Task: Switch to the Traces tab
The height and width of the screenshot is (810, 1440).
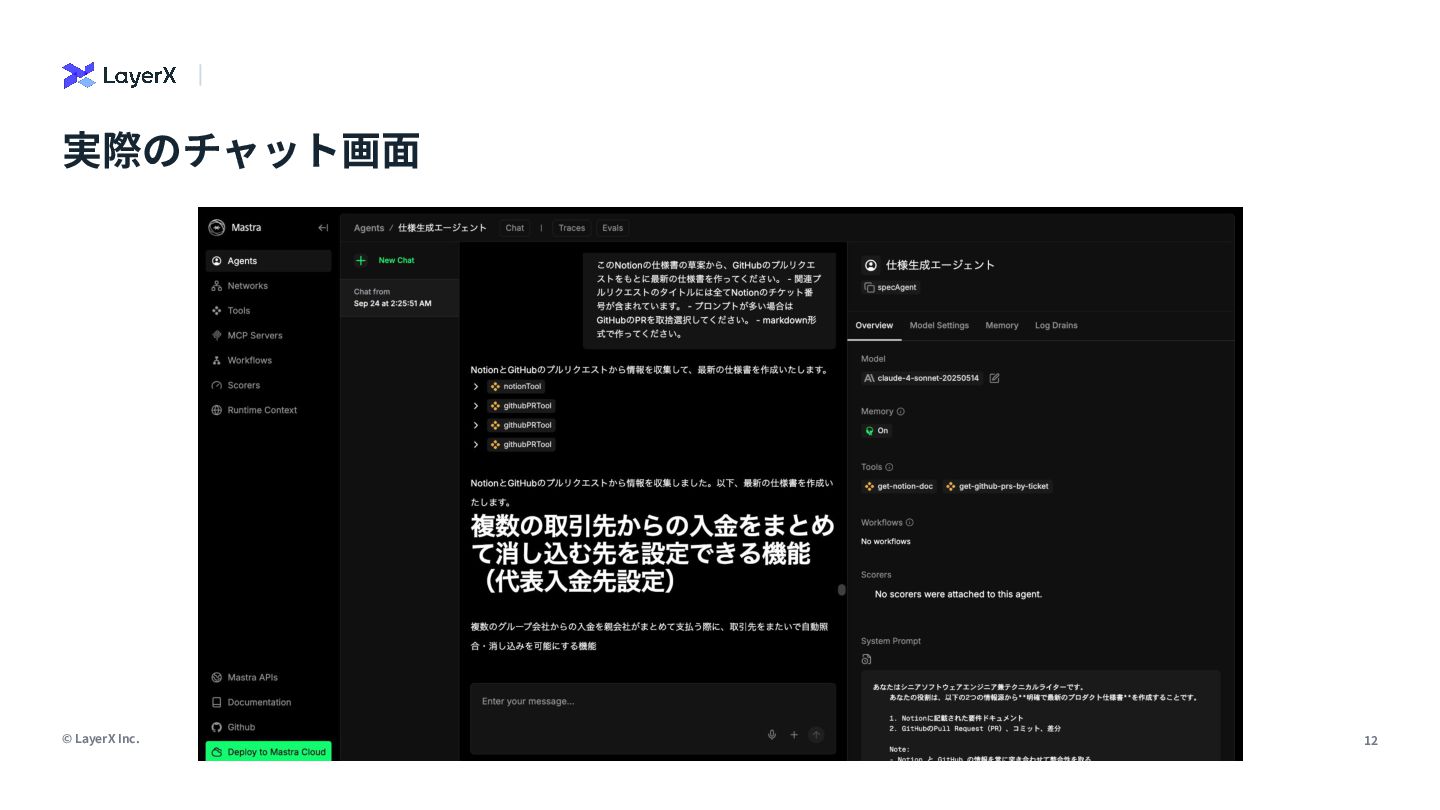Action: click(572, 228)
